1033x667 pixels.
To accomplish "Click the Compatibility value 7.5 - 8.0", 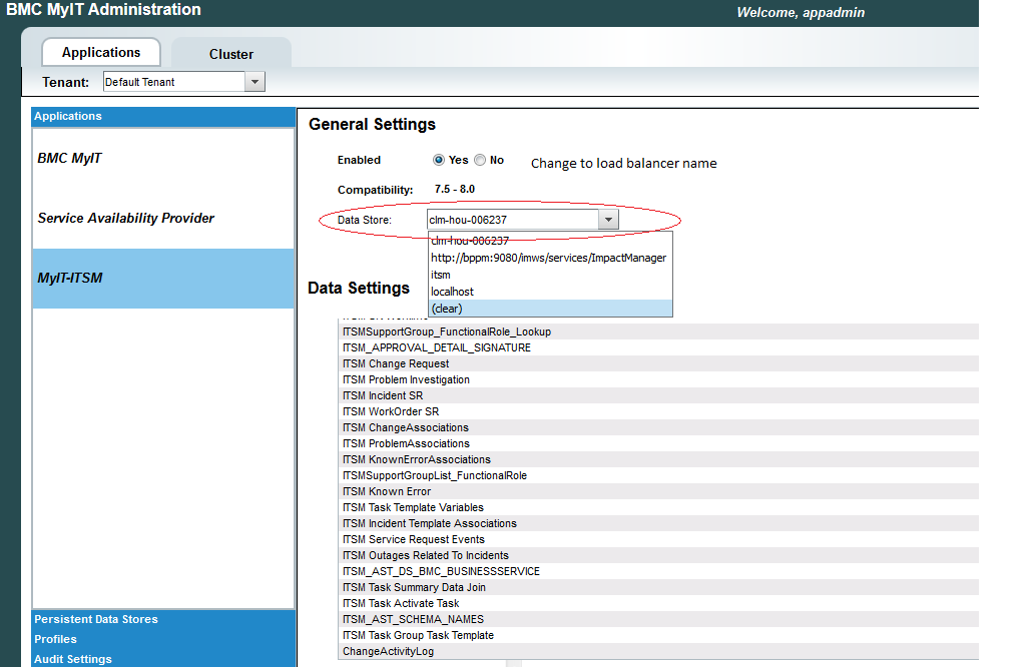I will tap(455, 189).
